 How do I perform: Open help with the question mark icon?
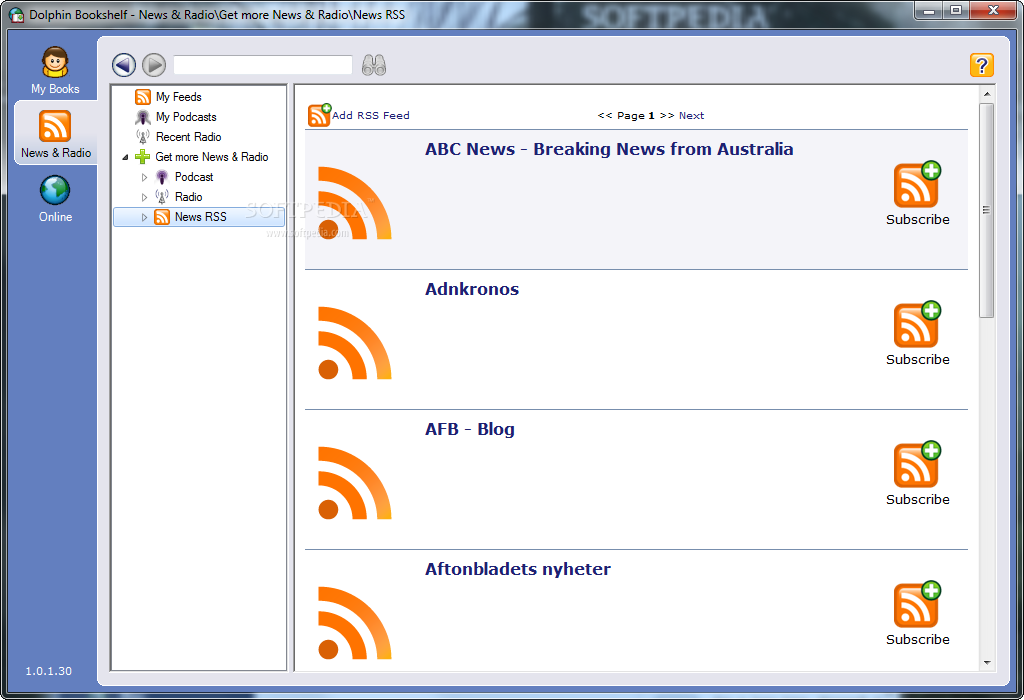(x=982, y=65)
